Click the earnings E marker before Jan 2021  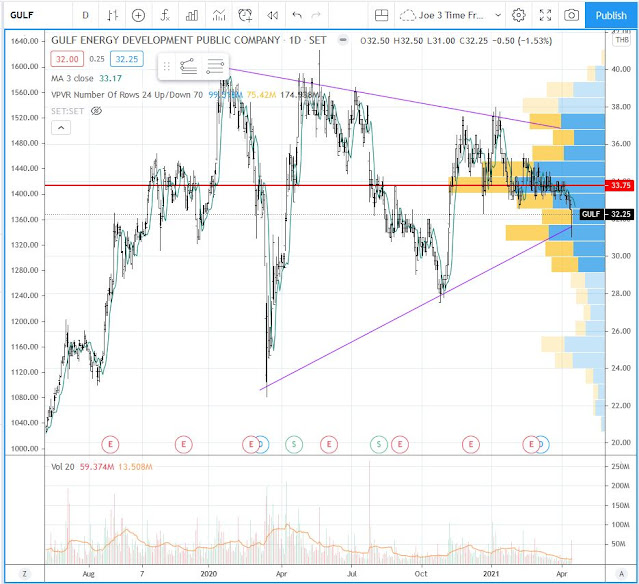(471, 444)
